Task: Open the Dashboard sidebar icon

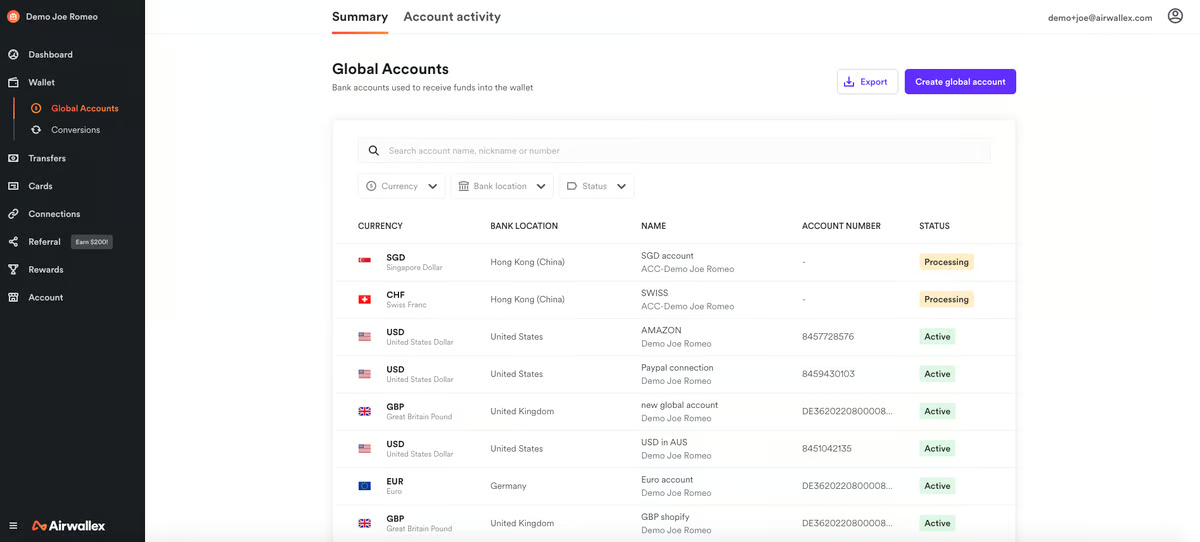Action: [x=13, y=54]
